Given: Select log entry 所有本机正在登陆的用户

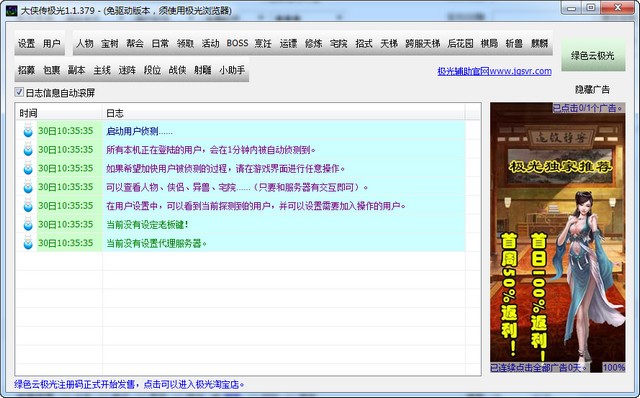Looking at the screenshot, I should (x=241, y=150).
